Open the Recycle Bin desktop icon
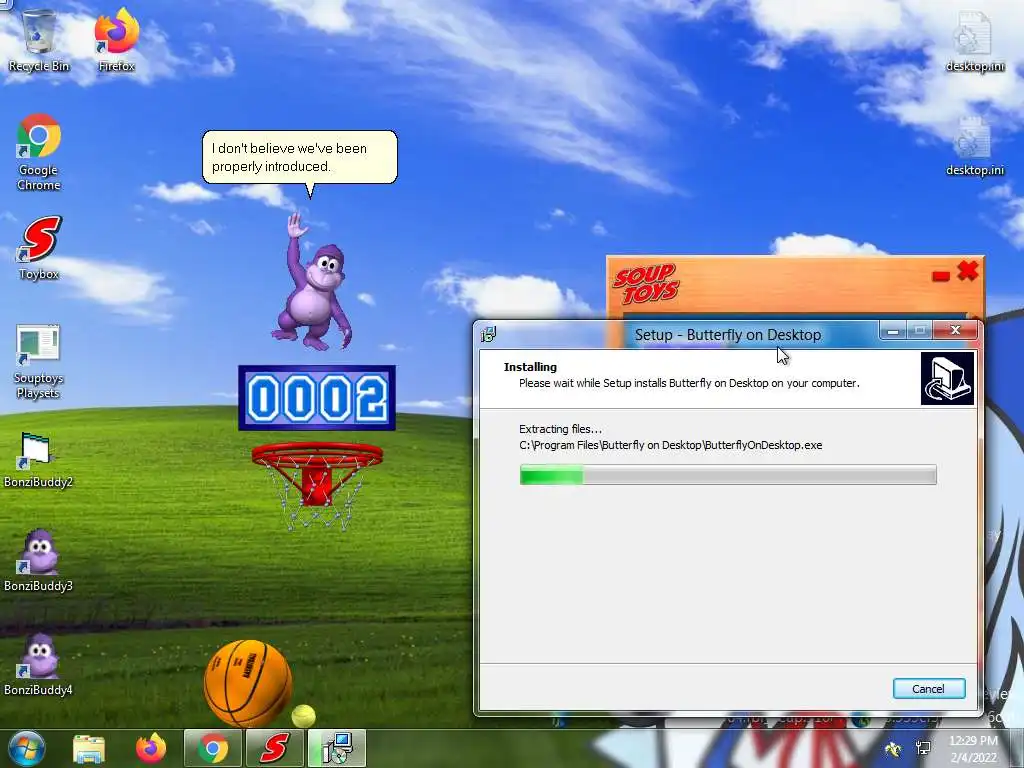 coord(39,40)
